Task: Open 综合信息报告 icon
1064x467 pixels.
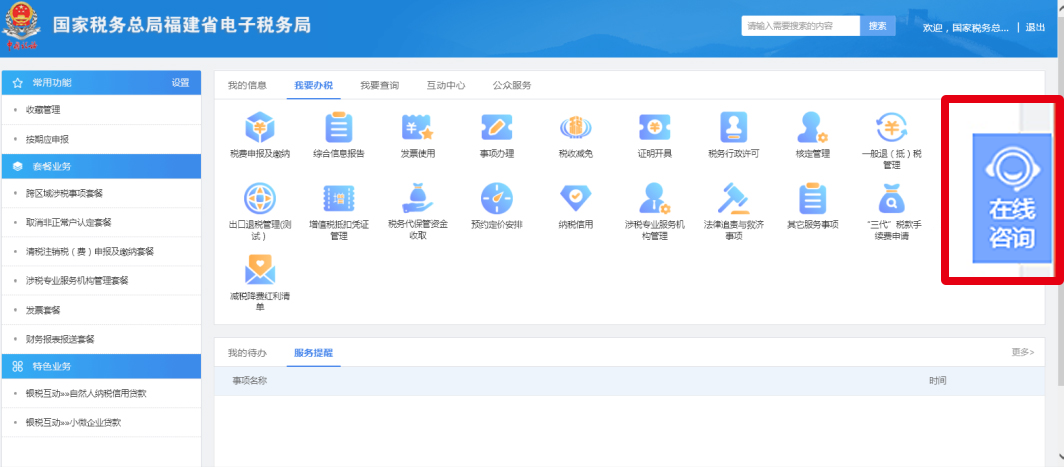Action: pyautogui.click(x=339, y=128)
